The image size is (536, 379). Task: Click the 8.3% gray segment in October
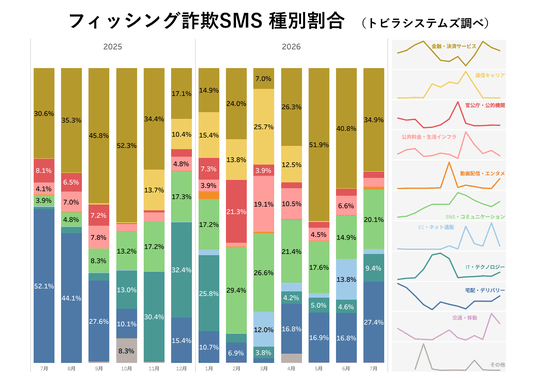(126, 351)
